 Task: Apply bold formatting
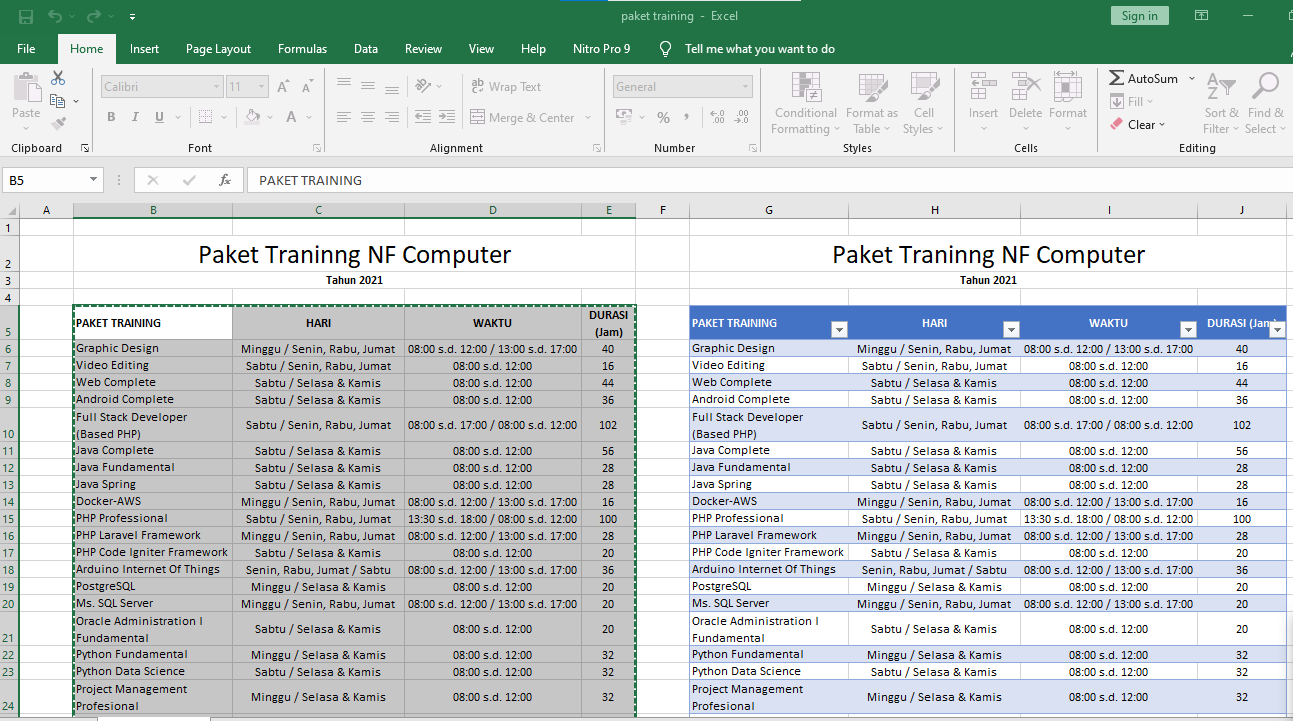[110, 117]
